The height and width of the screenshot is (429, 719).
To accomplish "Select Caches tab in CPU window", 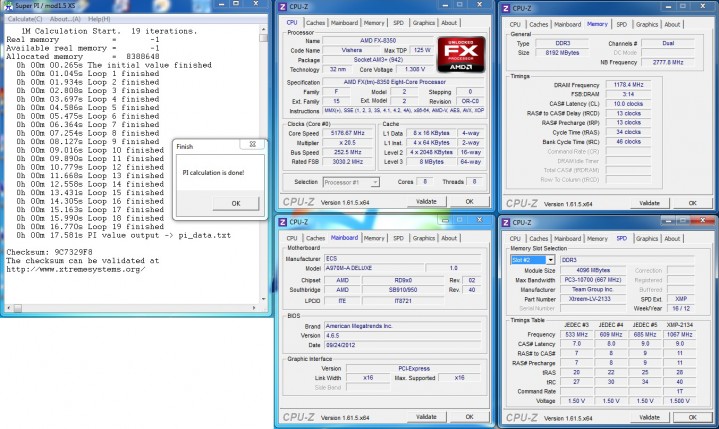I will [315, 23].
